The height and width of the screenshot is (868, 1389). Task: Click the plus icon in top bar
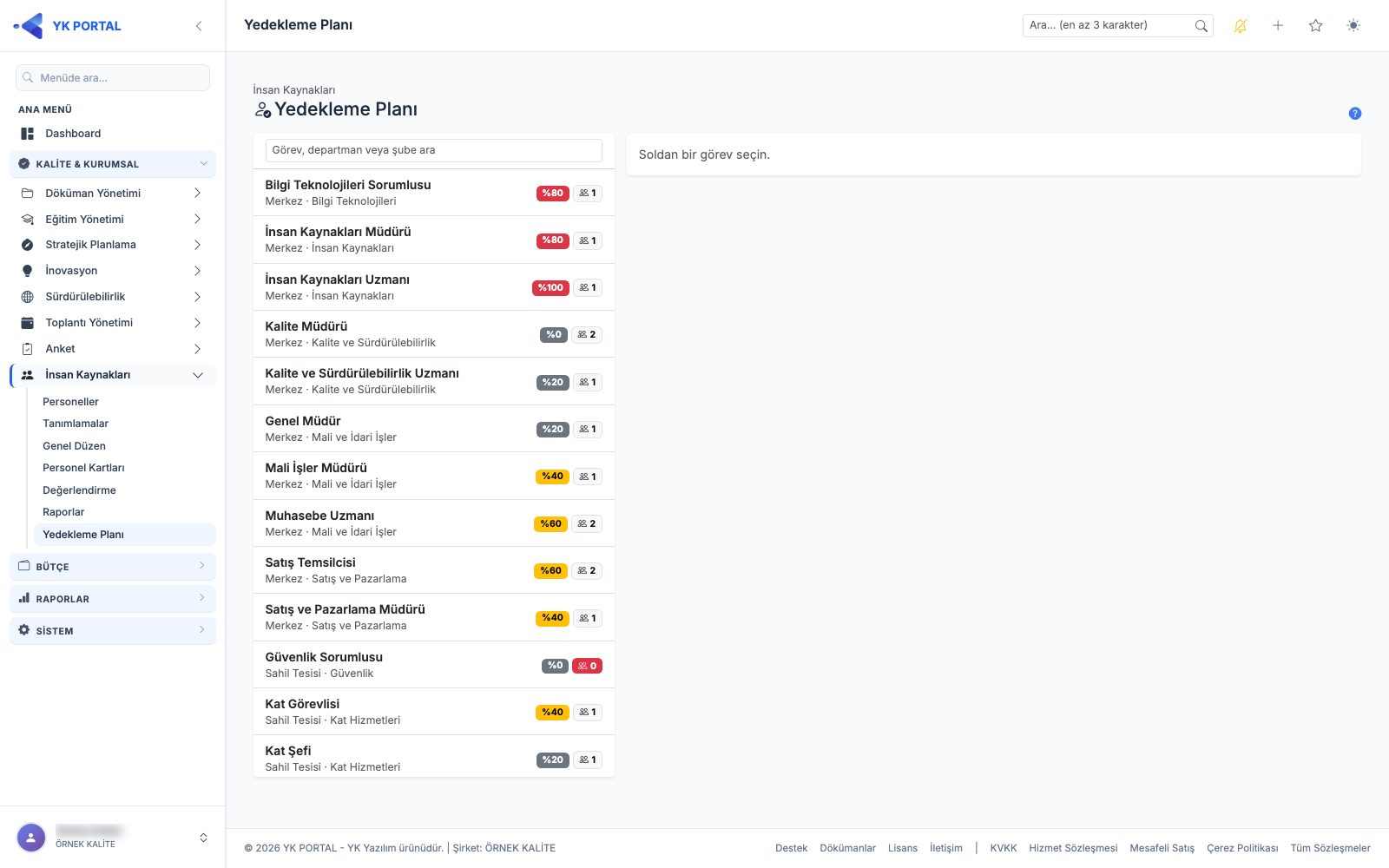pyautogui.click(x=1278, y=26)
